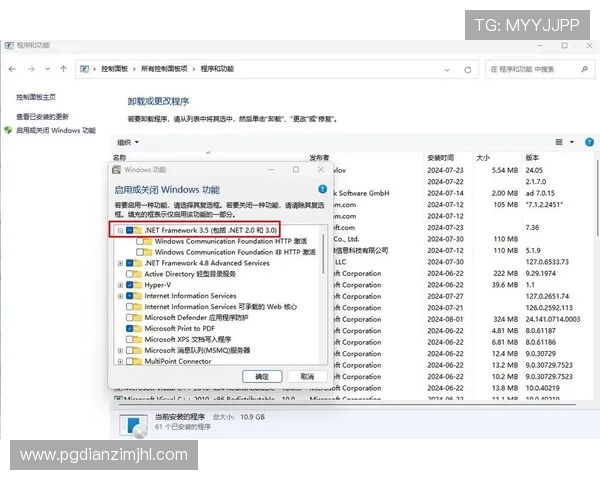The height and width of the screenshot is (480, 600).
Task: Open the 组织 dropdown menu
Action: 128,142
